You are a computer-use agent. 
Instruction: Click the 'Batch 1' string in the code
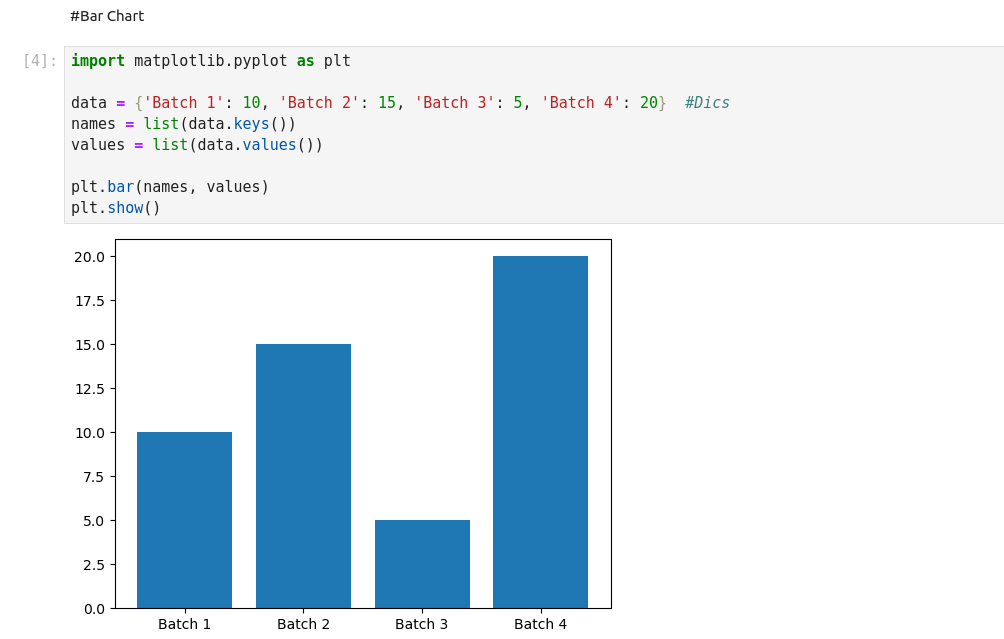tap(183, 103)
